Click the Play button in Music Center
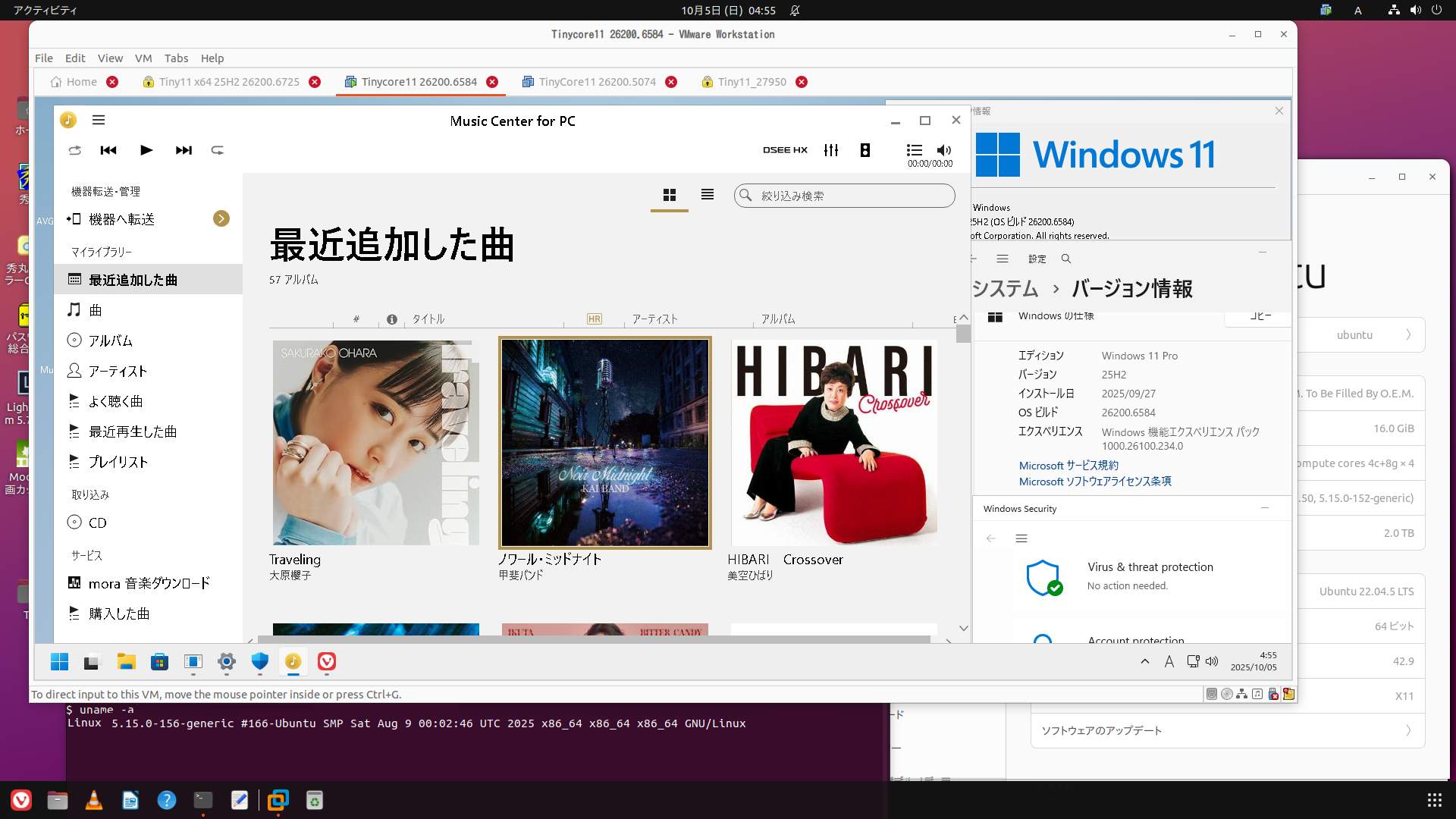The image size is (1456, 819). point(146,150)
